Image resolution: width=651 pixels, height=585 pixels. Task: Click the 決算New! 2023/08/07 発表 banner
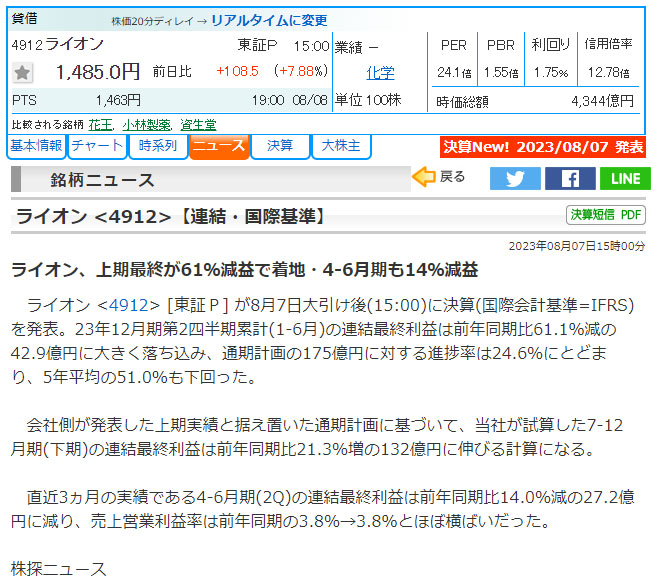point(543,147)
